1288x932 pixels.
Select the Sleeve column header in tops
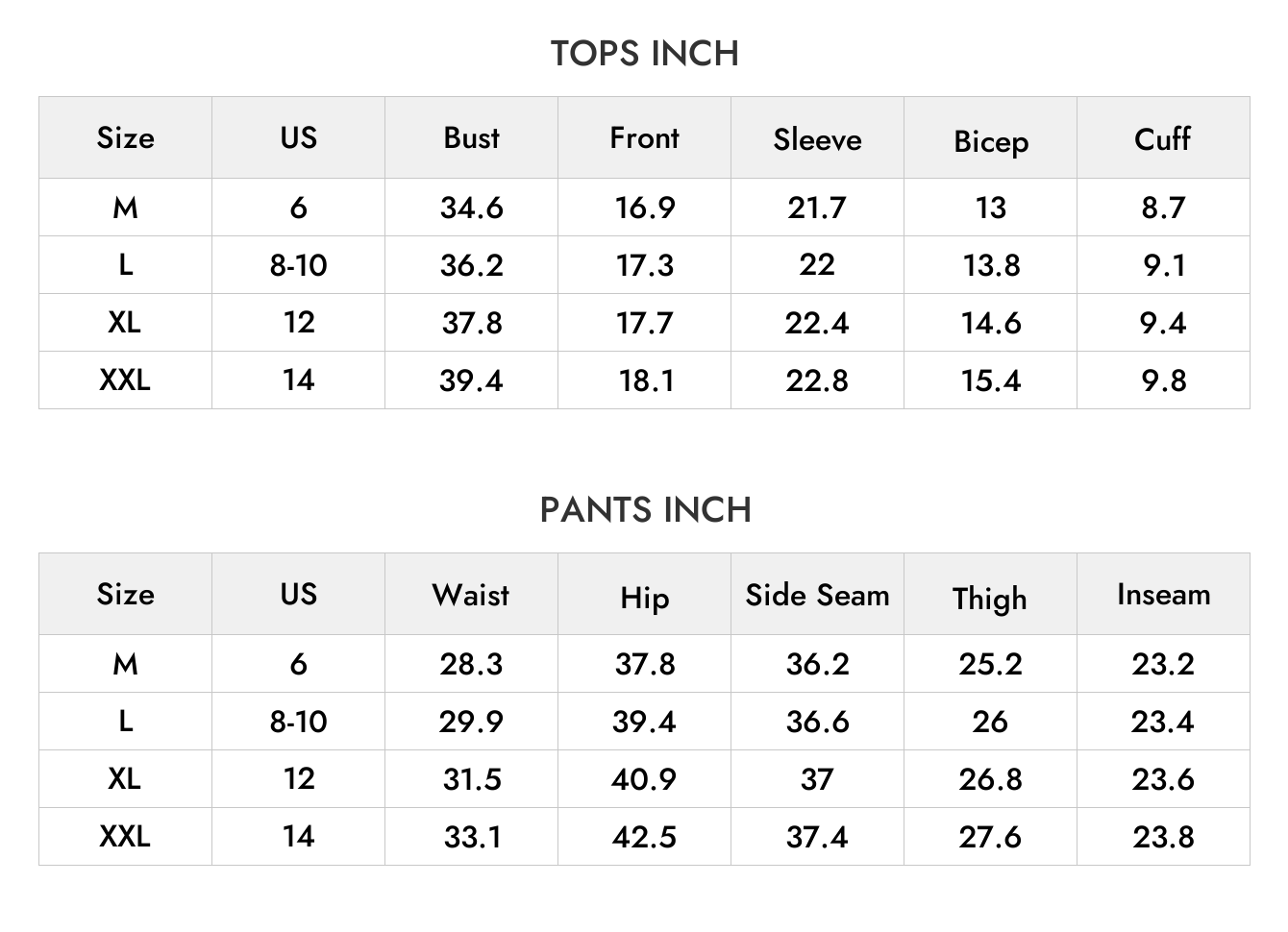[x=817, y=140]
